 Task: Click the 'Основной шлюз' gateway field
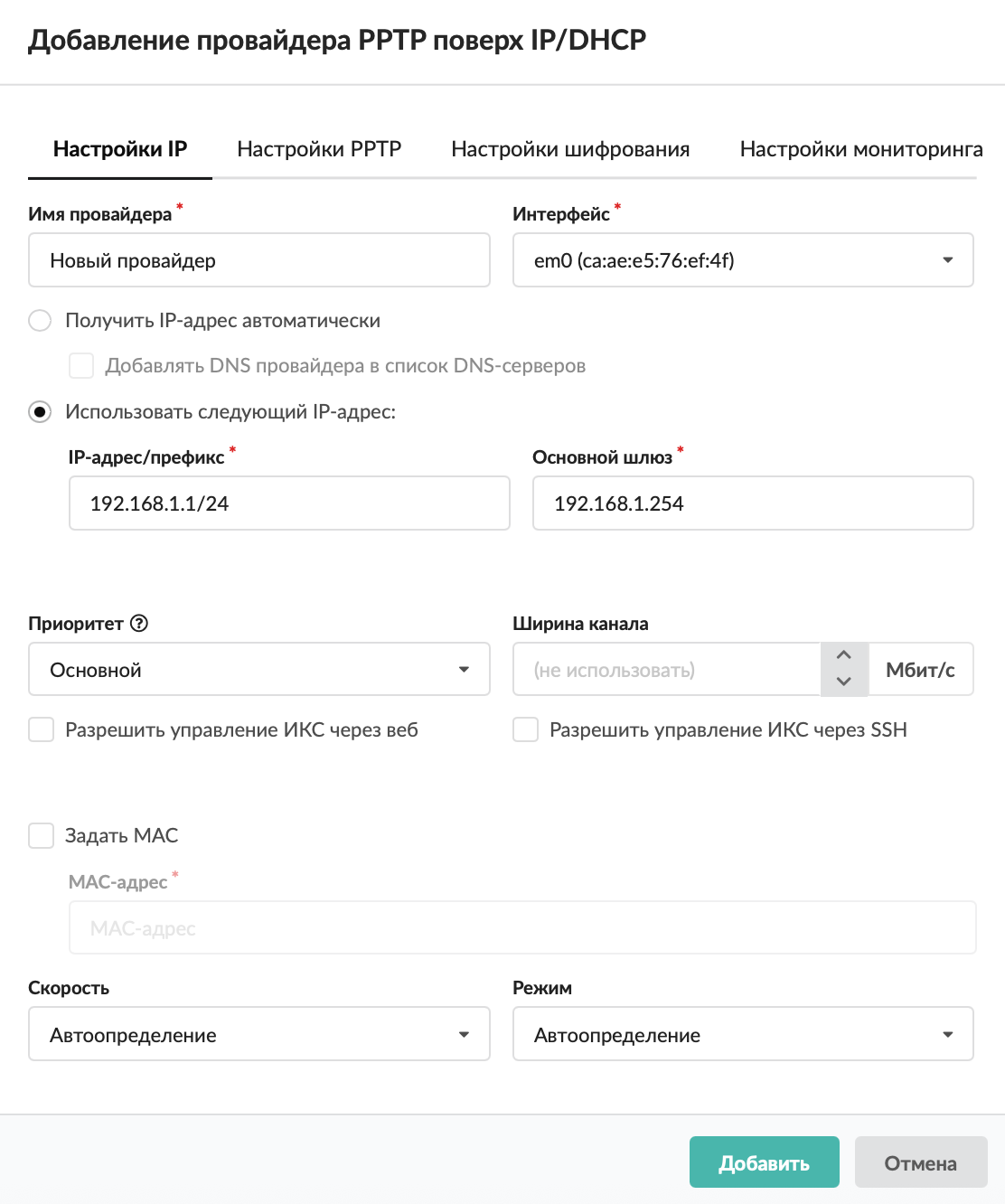click(x=752, y=503)
